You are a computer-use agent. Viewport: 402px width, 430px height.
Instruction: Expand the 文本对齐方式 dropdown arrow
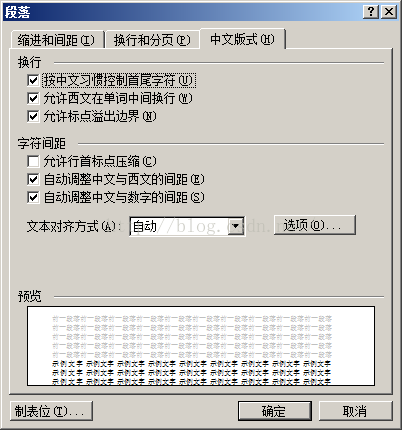236,226
